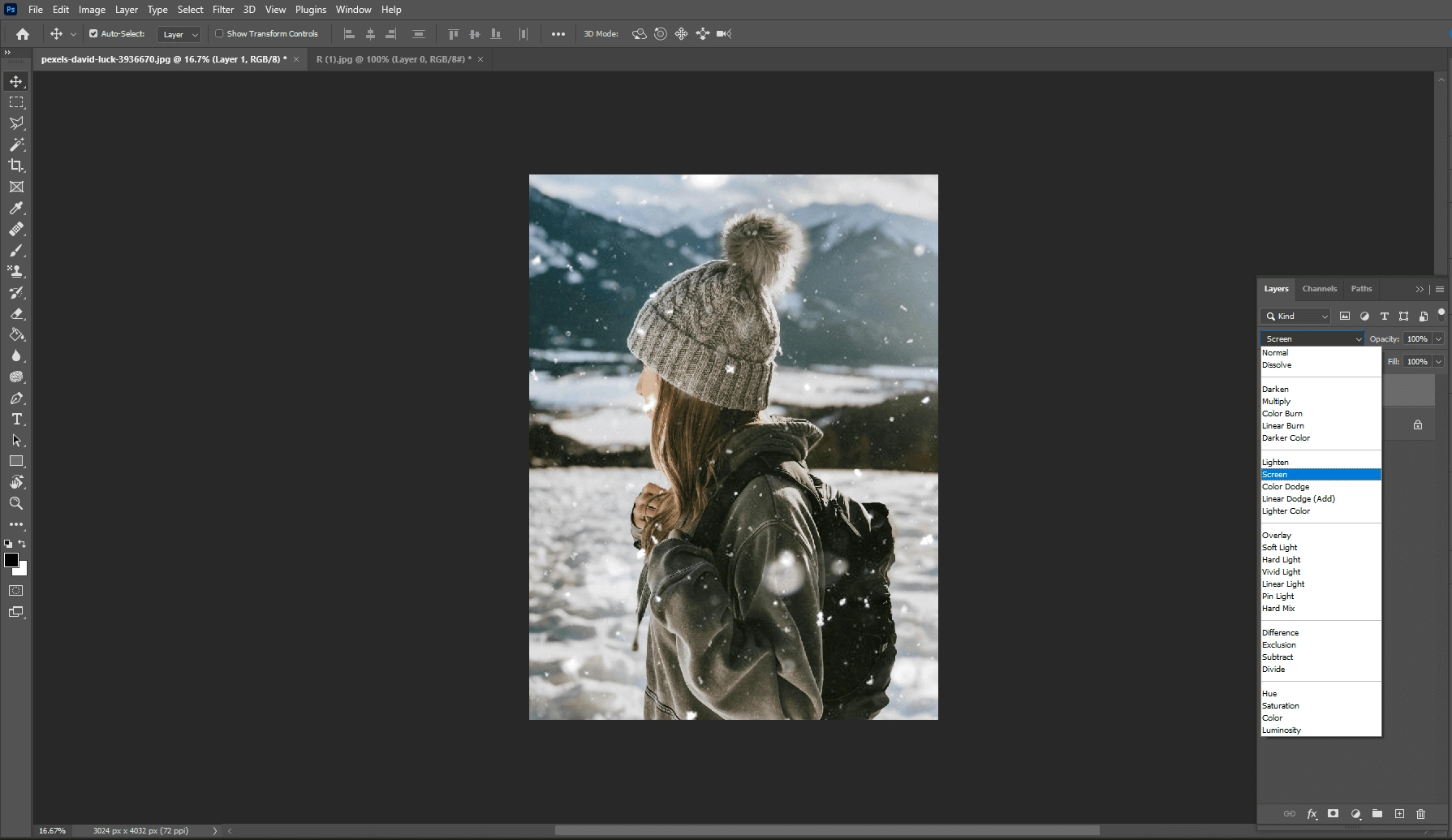This screenshot has height=840, width=1452.
Task: Enable Show Transform Controls checkbox
Action: [x=219, y=34]
